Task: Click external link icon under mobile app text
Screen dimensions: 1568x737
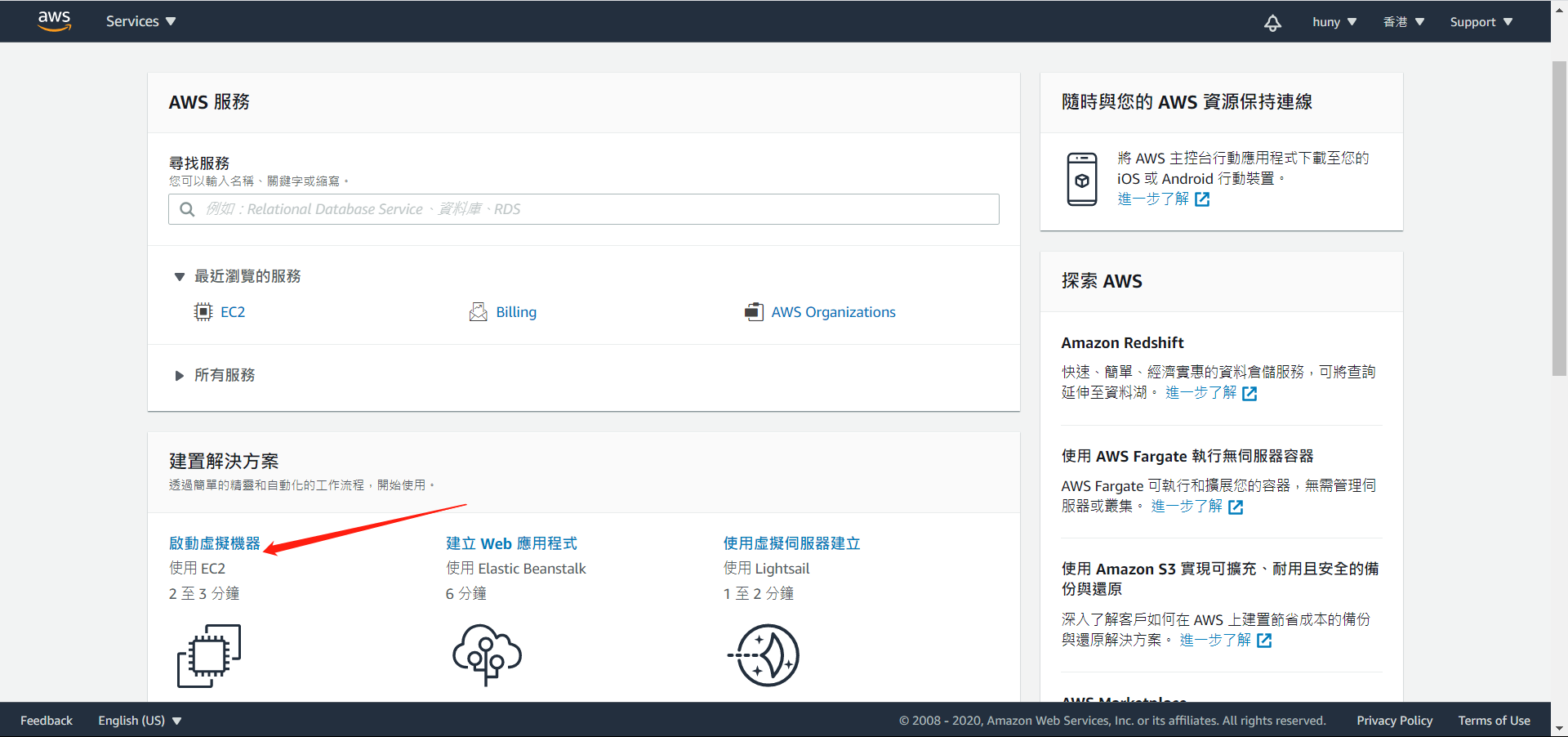Action: pyautogui.click(x=1202, y=199)
